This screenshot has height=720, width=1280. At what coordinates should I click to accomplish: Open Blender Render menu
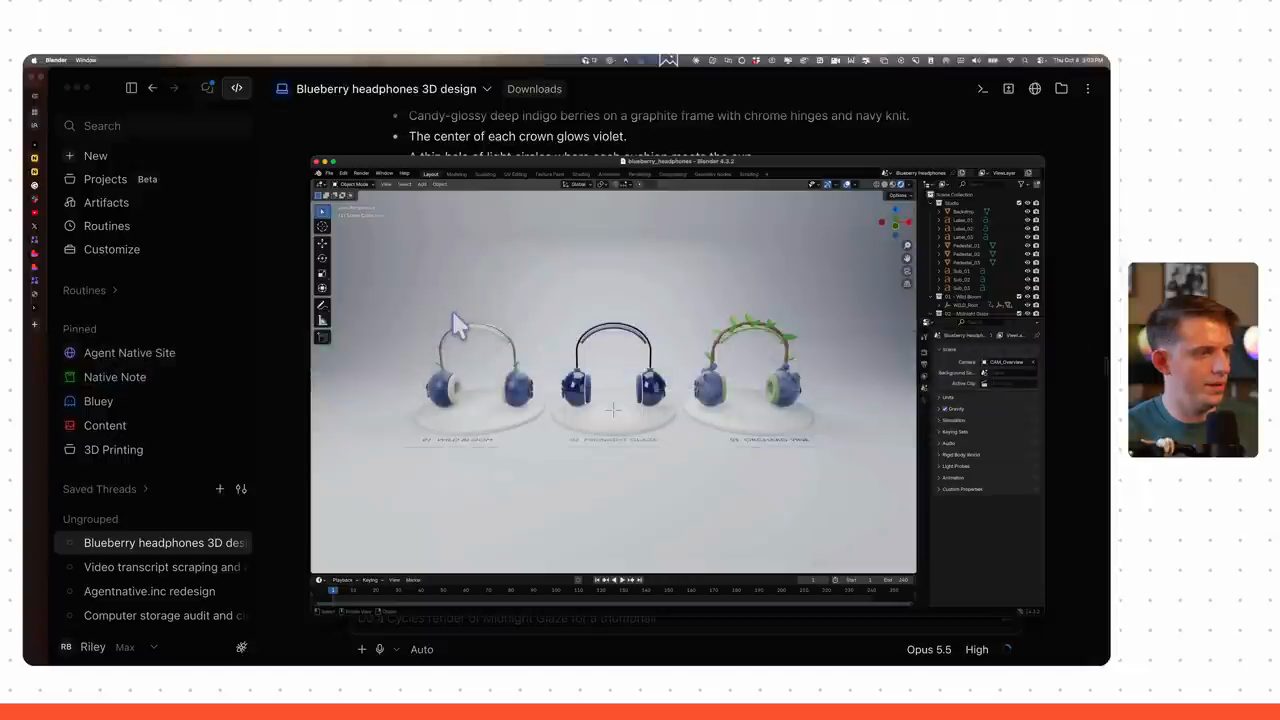[361, 173]
